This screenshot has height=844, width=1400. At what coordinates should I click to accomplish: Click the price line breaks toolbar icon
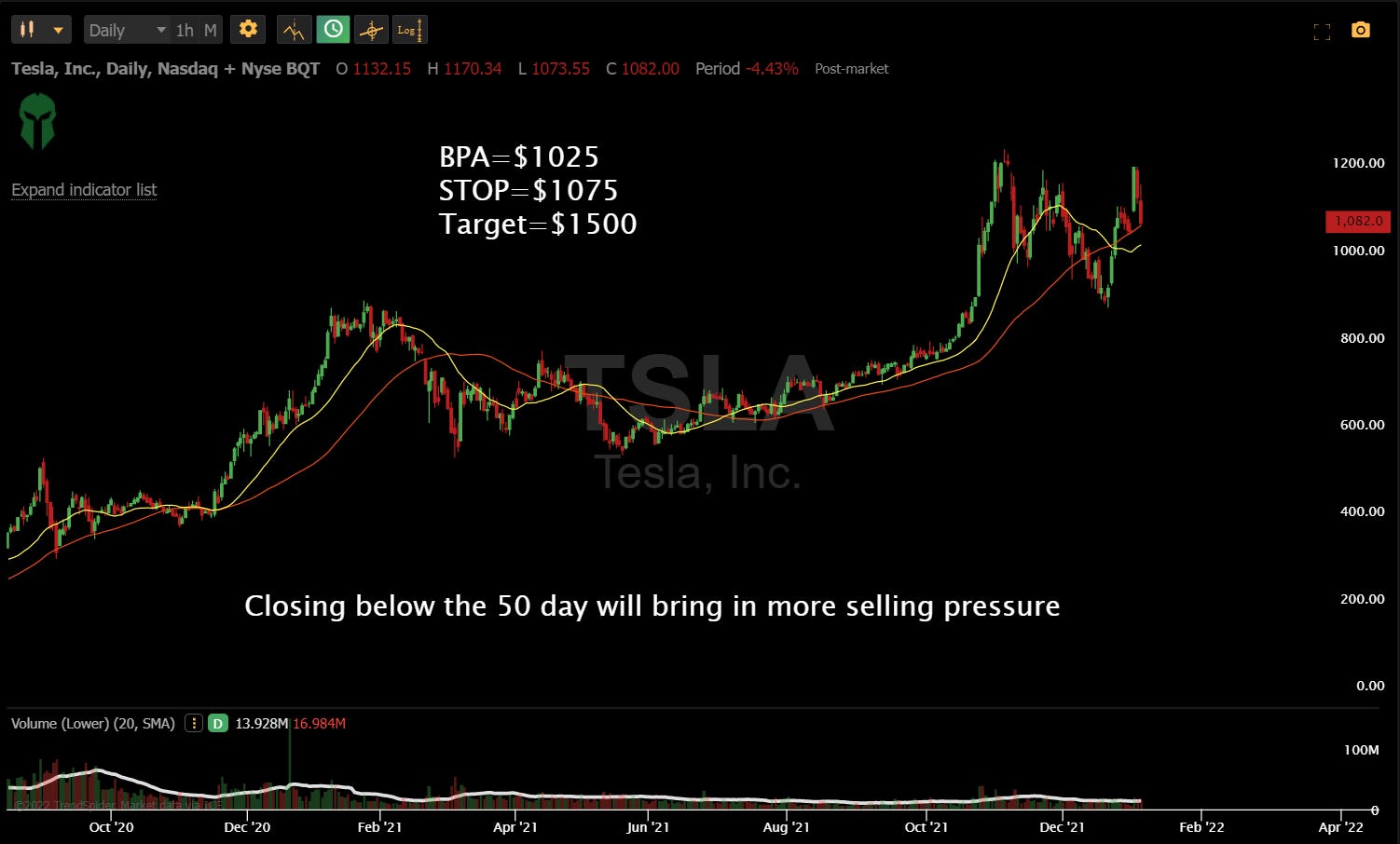pos(294,30)
